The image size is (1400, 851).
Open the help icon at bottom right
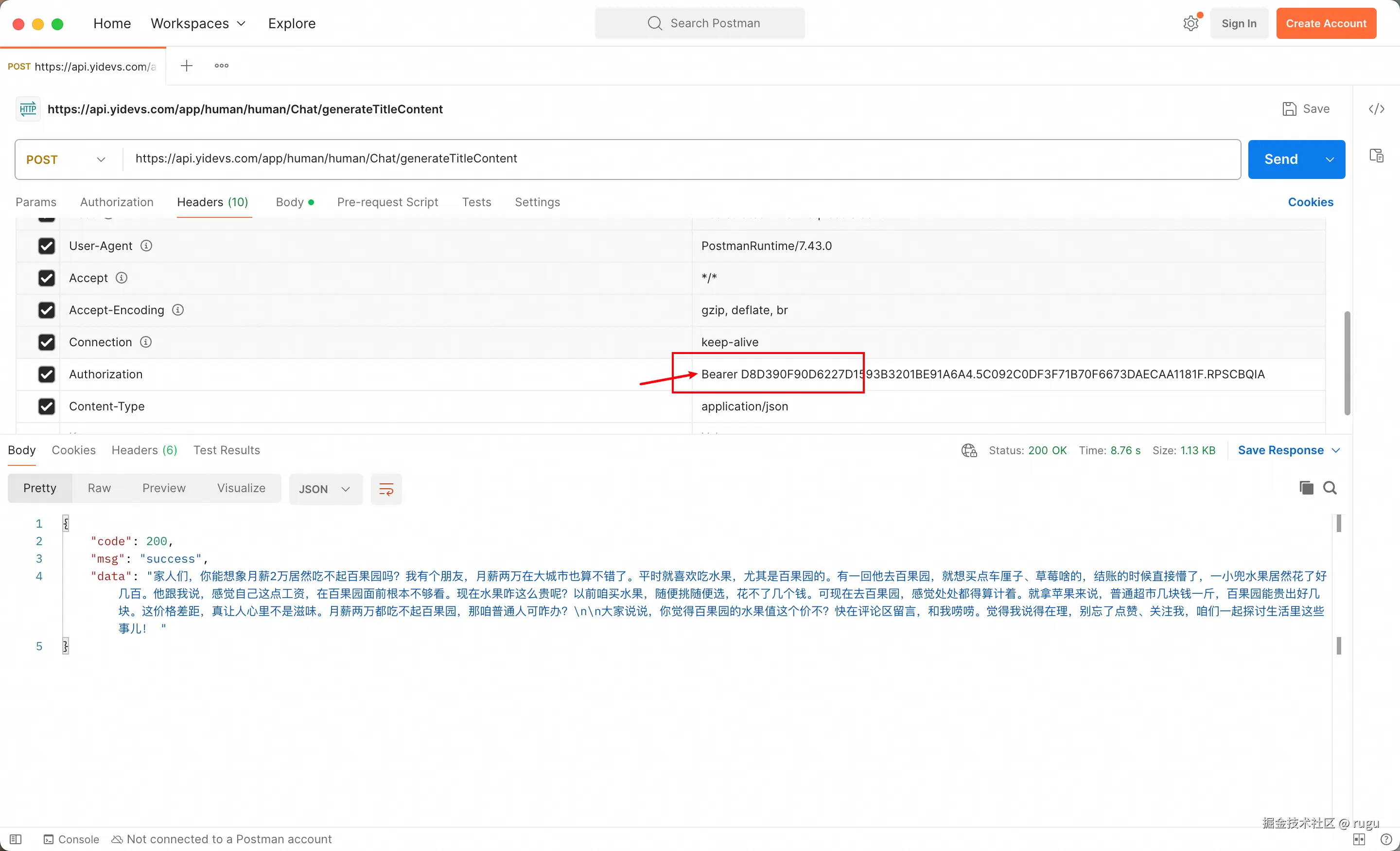point(1386,839)
